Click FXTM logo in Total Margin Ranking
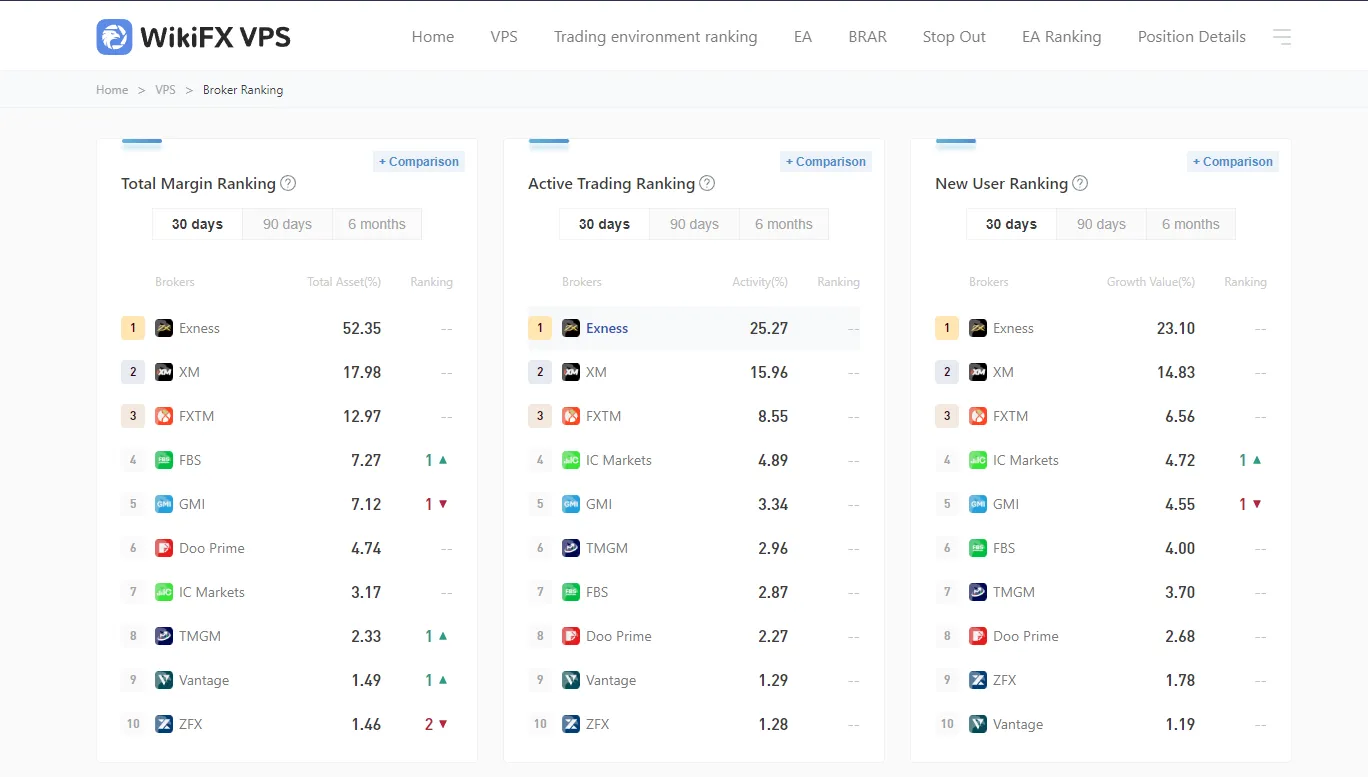The image size is (1368, 777). click(164, 416)
